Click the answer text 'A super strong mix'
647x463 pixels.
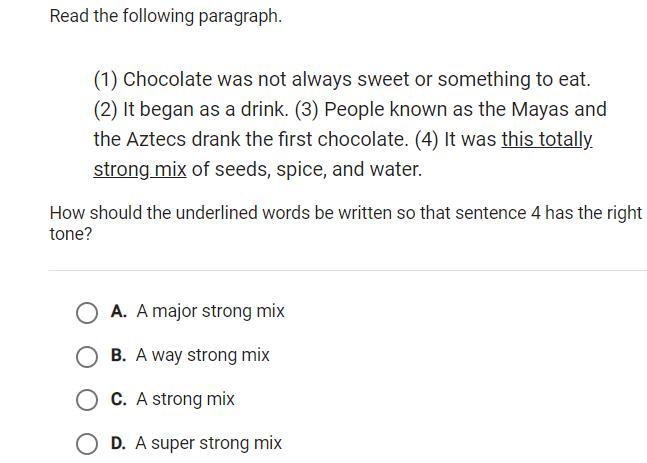click(x=209, y=443)
